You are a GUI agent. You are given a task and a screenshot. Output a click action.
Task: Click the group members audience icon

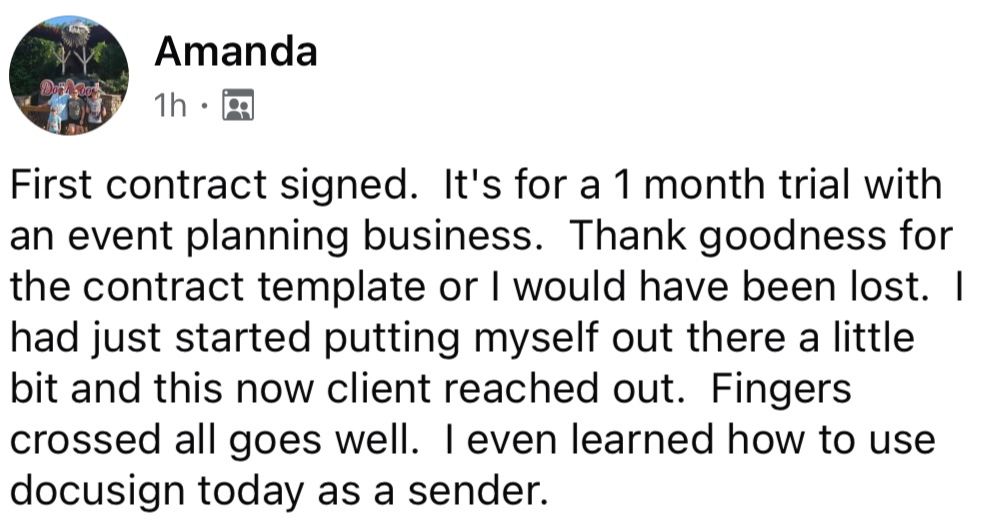tap(238, 105)
